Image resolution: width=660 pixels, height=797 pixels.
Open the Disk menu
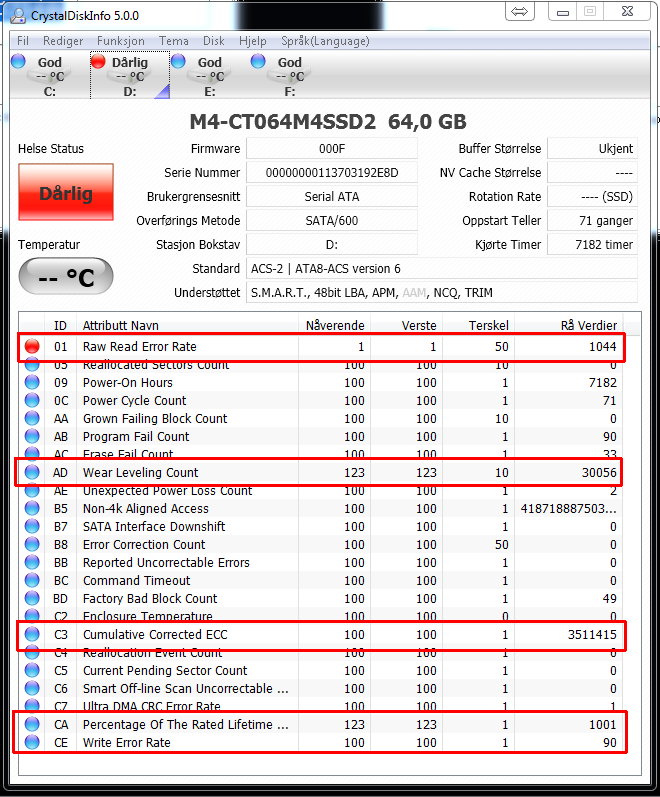[x=214, y=41]
